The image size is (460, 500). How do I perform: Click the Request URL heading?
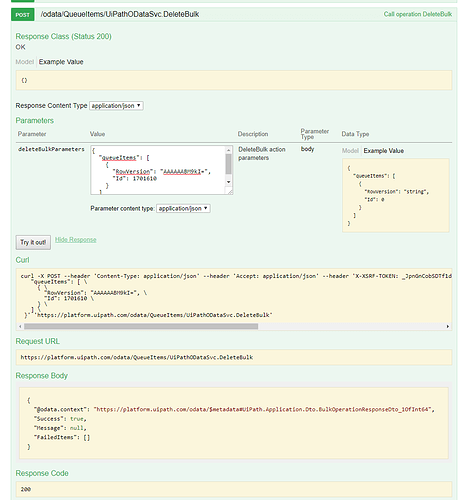(38, 341)
